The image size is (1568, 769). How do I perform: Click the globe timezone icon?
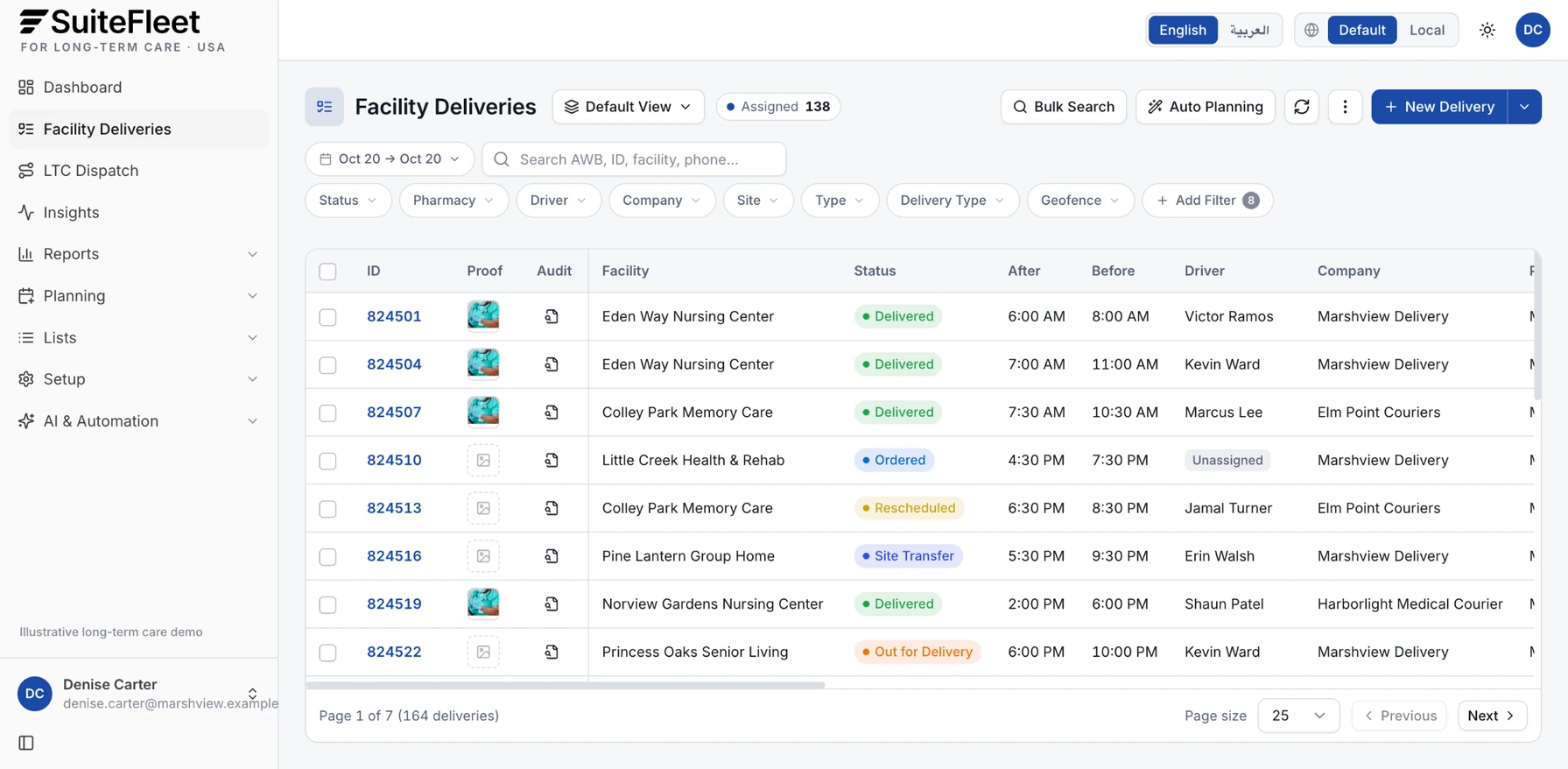click(1311, 30)
